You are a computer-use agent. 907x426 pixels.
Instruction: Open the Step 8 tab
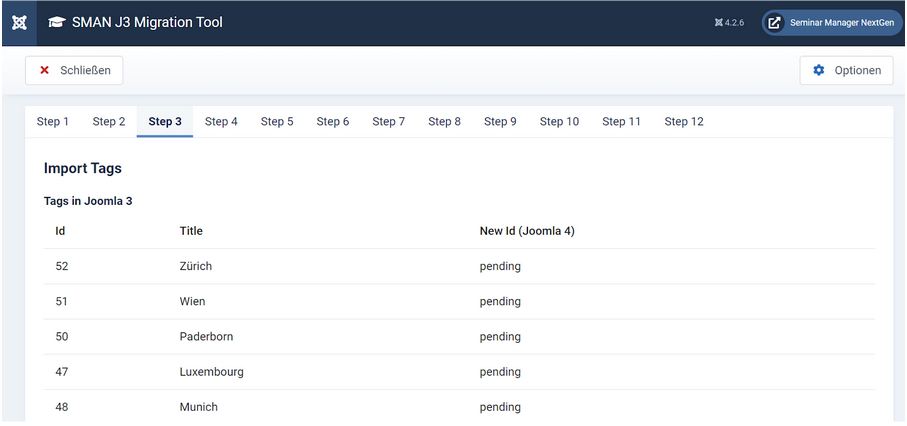coord(445,122)
